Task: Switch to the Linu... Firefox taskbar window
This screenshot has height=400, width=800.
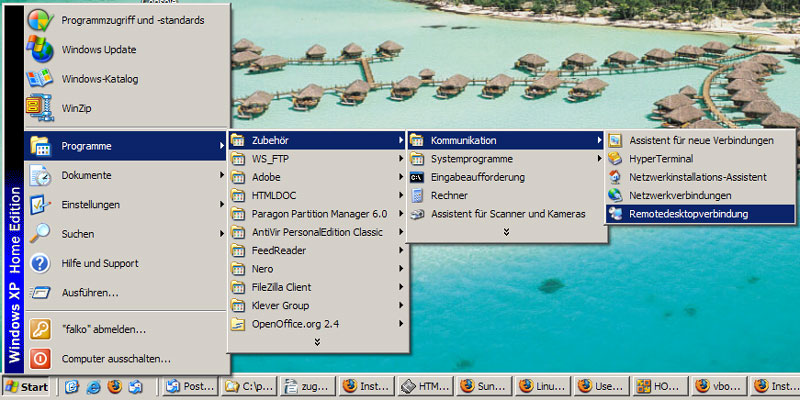Action: coord(543,387)
